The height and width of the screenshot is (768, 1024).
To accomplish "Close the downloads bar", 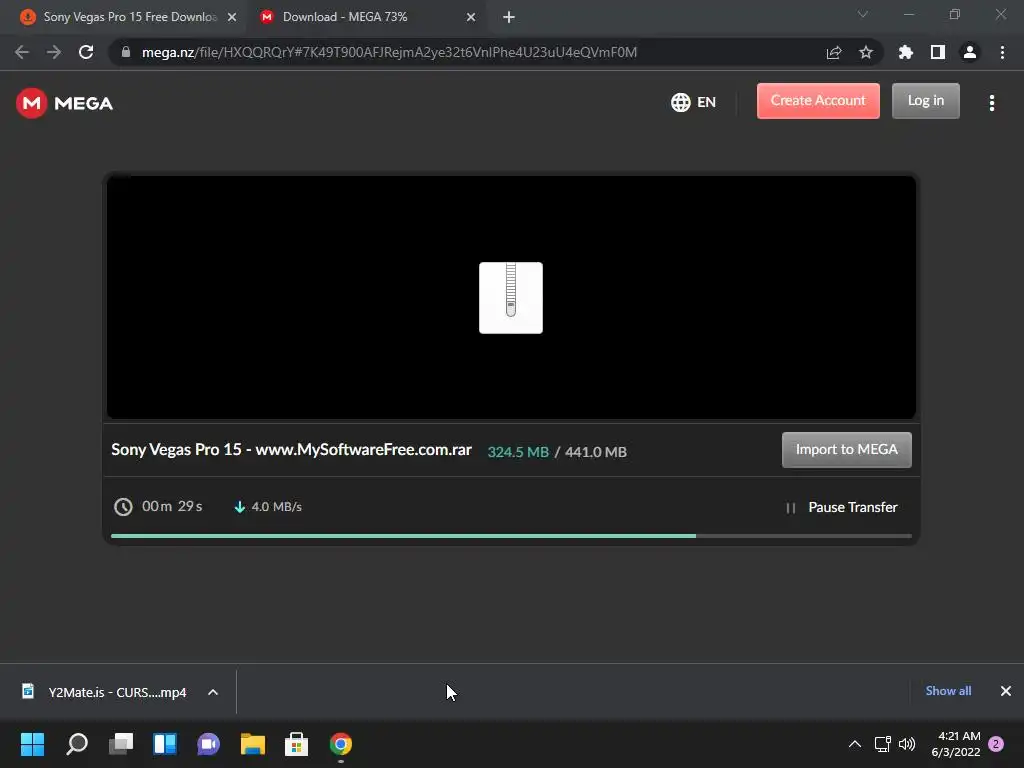I will [x=1006, y=691].
